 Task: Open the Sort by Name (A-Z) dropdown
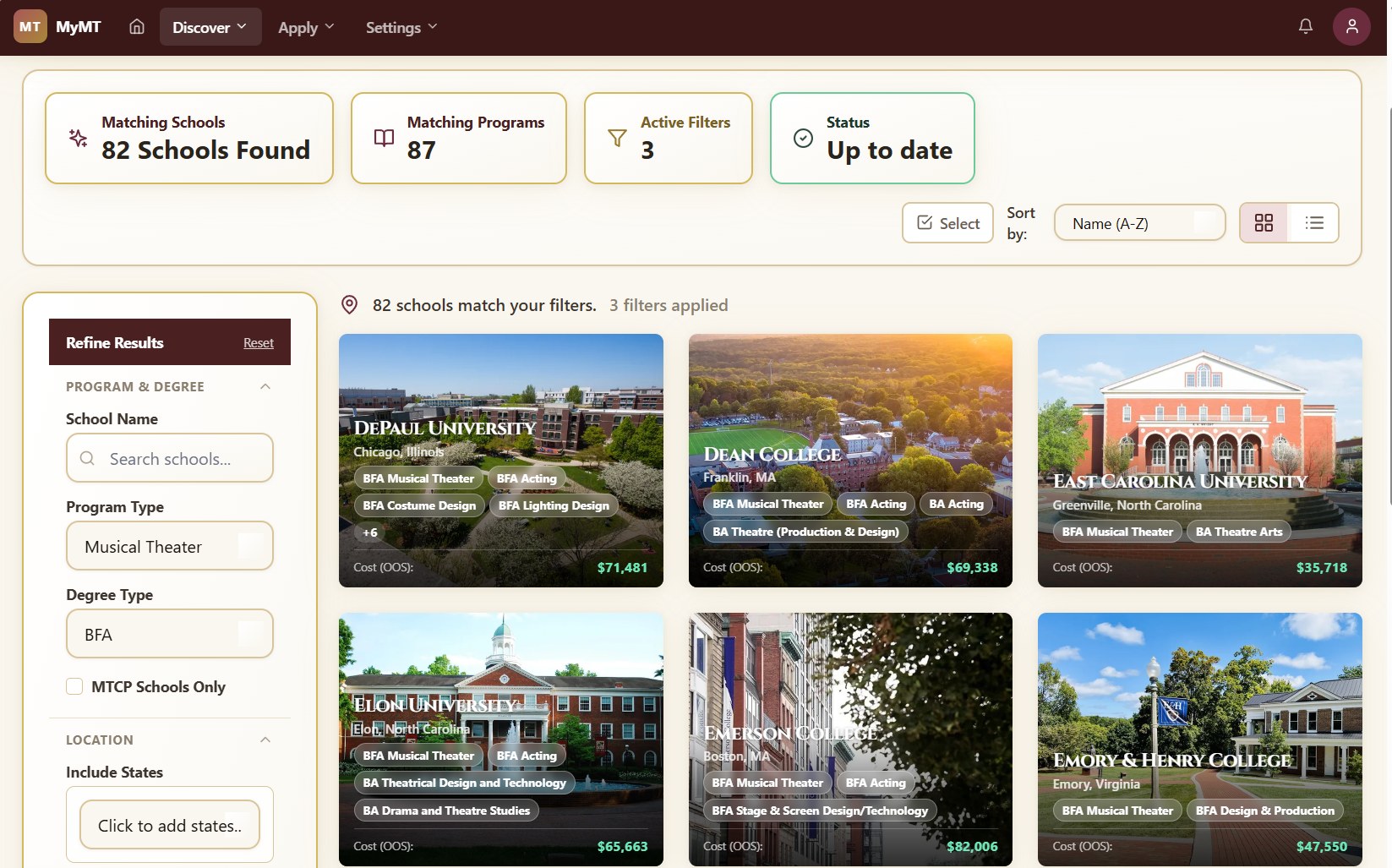[1139, 223]
